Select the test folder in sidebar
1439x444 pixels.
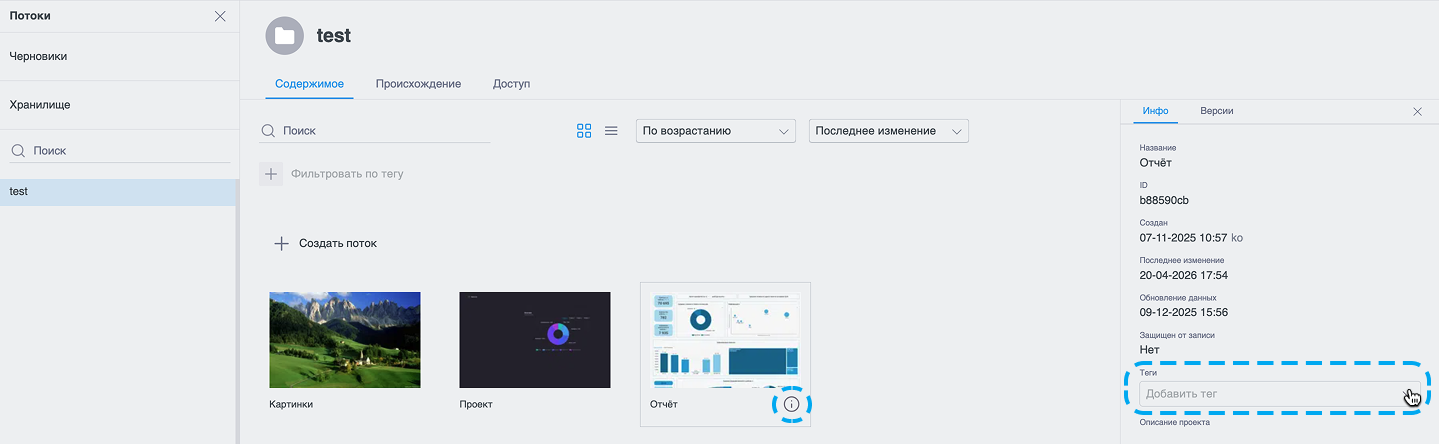click(117, 191)
